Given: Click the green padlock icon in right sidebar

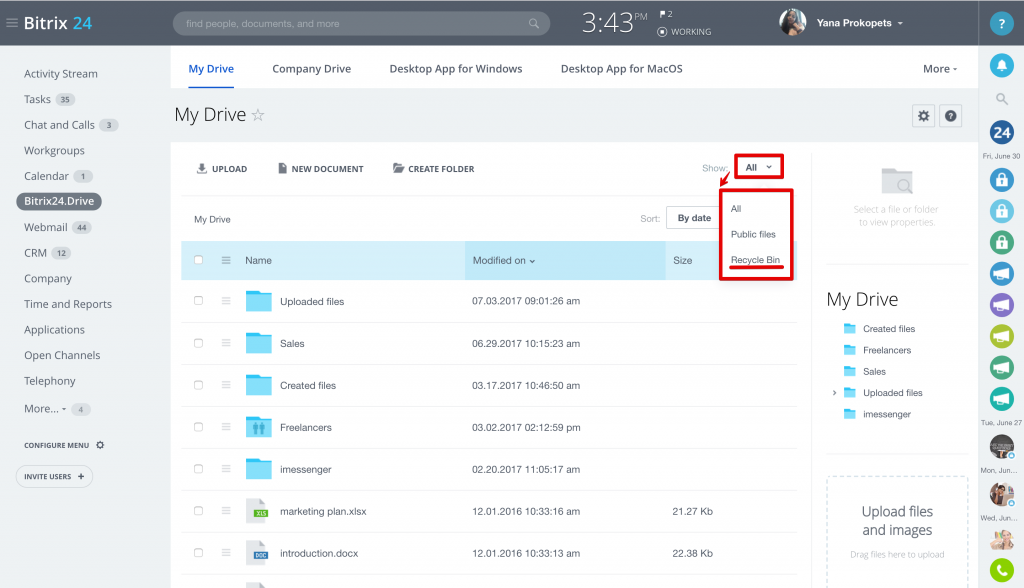Looking at the screenshot, I should pyautogui.click(x=1001, y=242).
